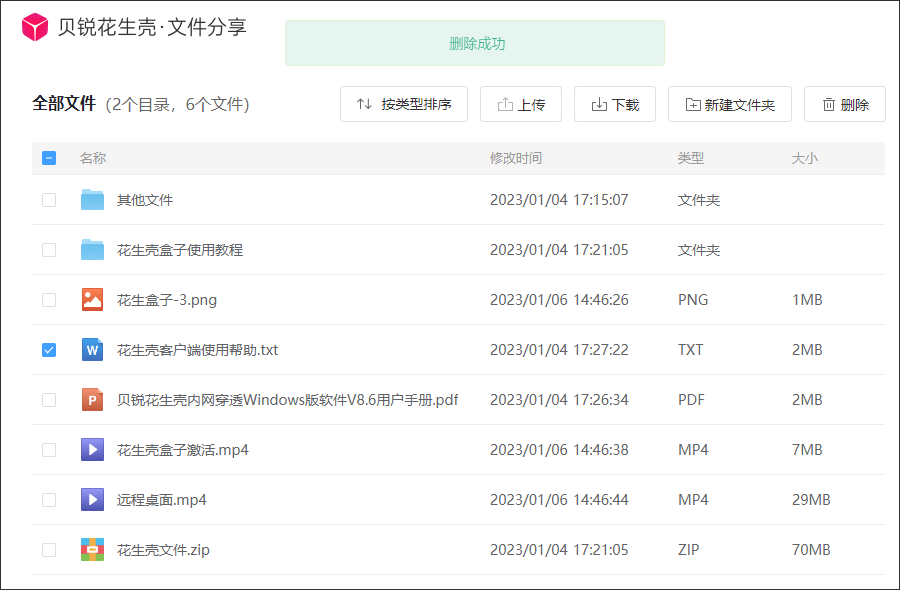The width and height of the screenshot is (900, 590).
Task: Create a folder with 新建文件夹 button
Action: tap(730, 105)
